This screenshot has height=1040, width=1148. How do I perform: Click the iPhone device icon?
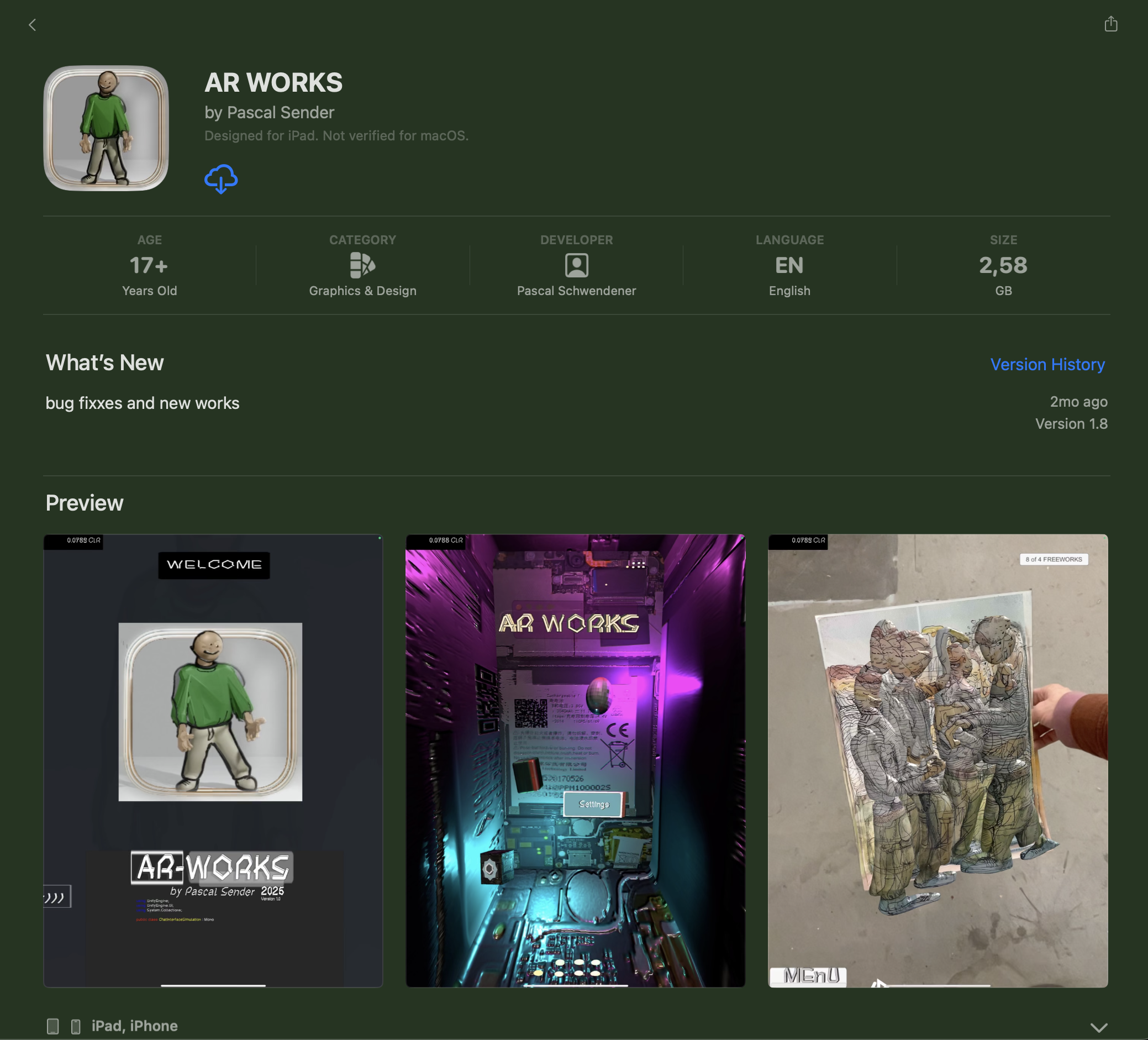[x=76, y=1026]
